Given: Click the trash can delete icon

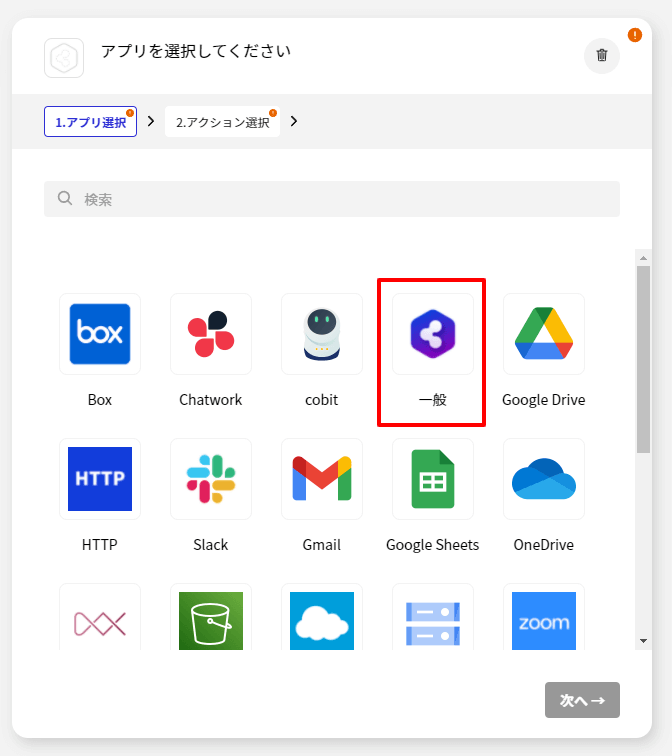Looking at the screenshot, I should [x=602, y=55].
